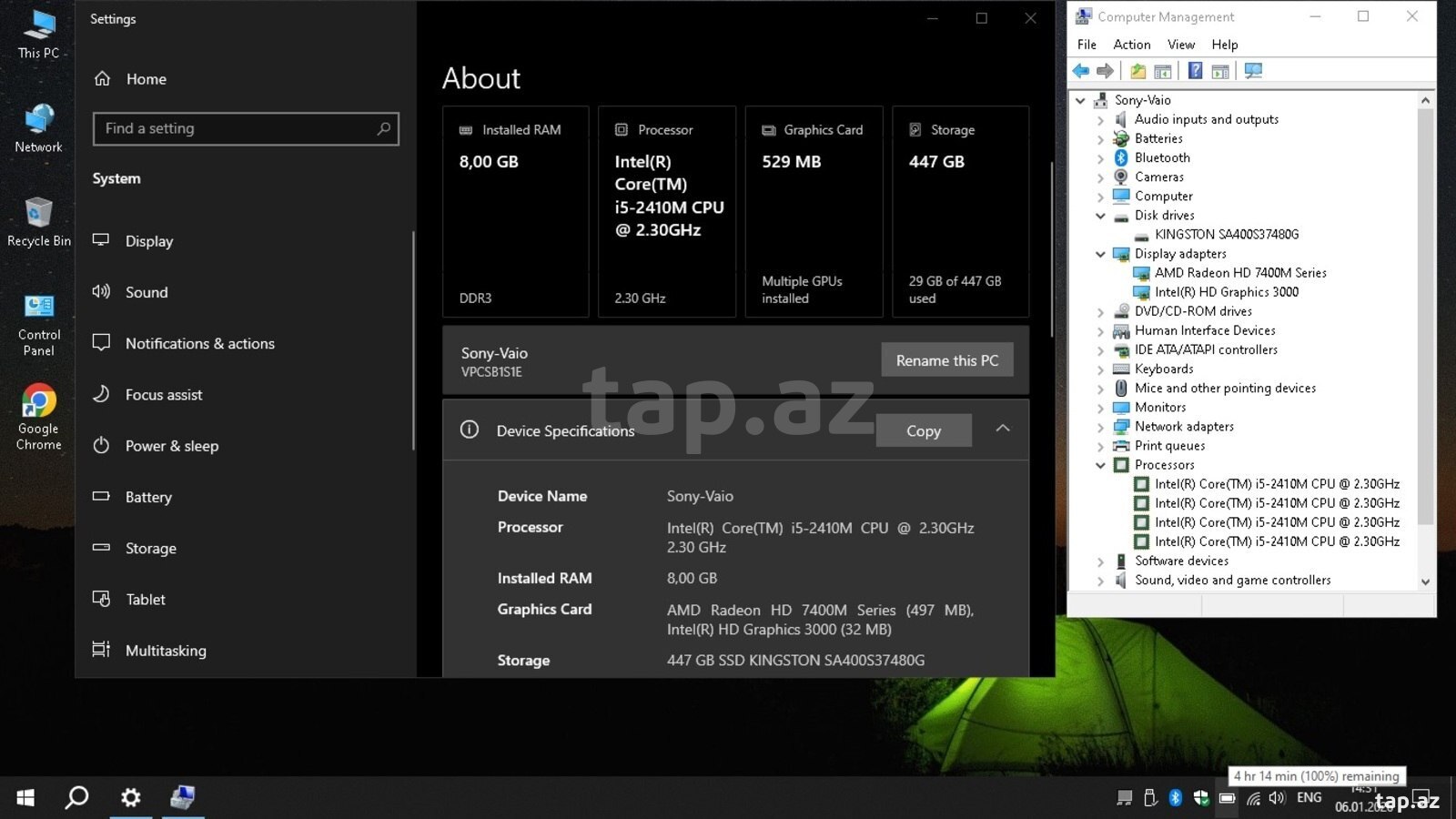Click the volume speaker tray icon
The image size is (1456, 819).
(x=1277, y=798)
